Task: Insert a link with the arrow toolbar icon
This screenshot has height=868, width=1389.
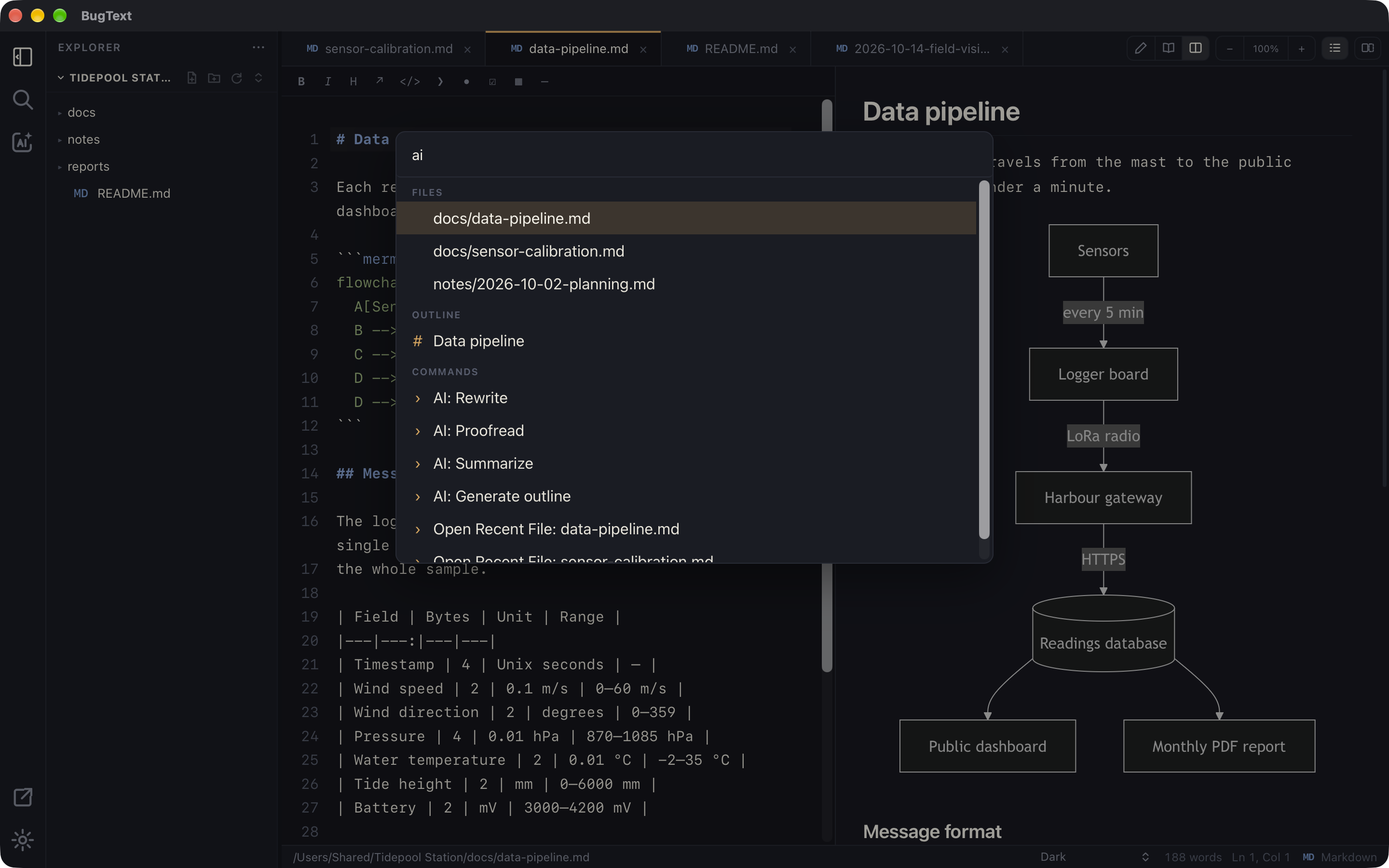Action: click(x=380, y=81)
